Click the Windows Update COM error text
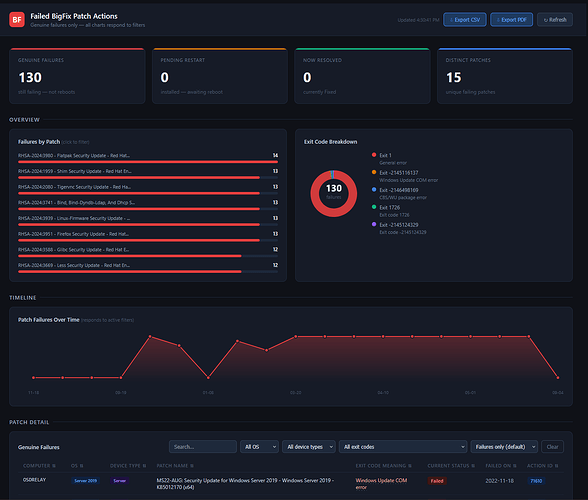The image size is (588, 500). (x=381, y=483)
